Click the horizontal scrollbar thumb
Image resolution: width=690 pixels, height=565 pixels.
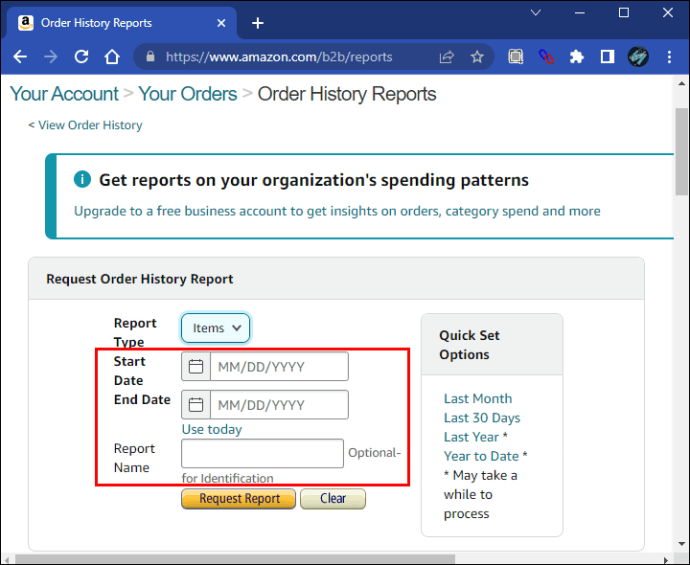tap(235, 559)
